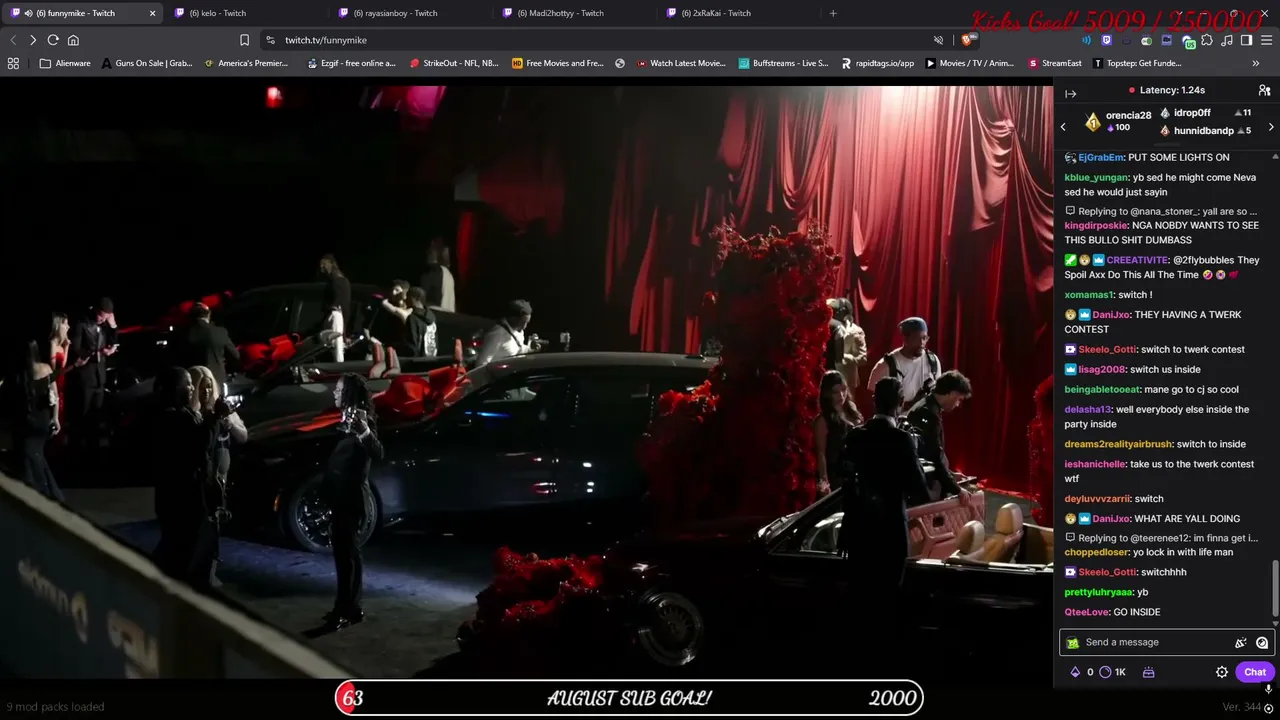Open the Bits balance icon
This screenshot has width=1280, height=720.
1076,672
